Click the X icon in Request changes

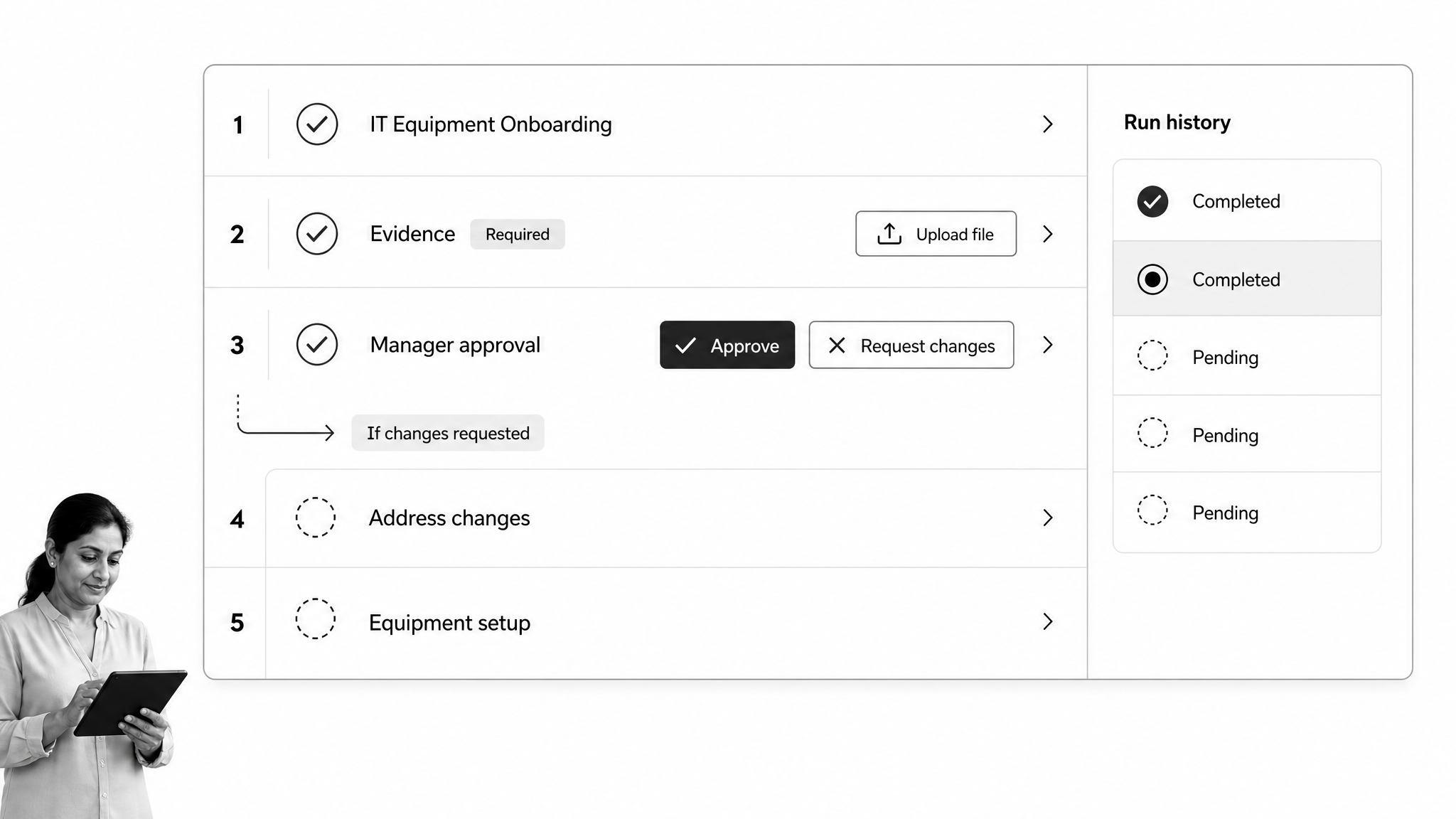point(837,346)
